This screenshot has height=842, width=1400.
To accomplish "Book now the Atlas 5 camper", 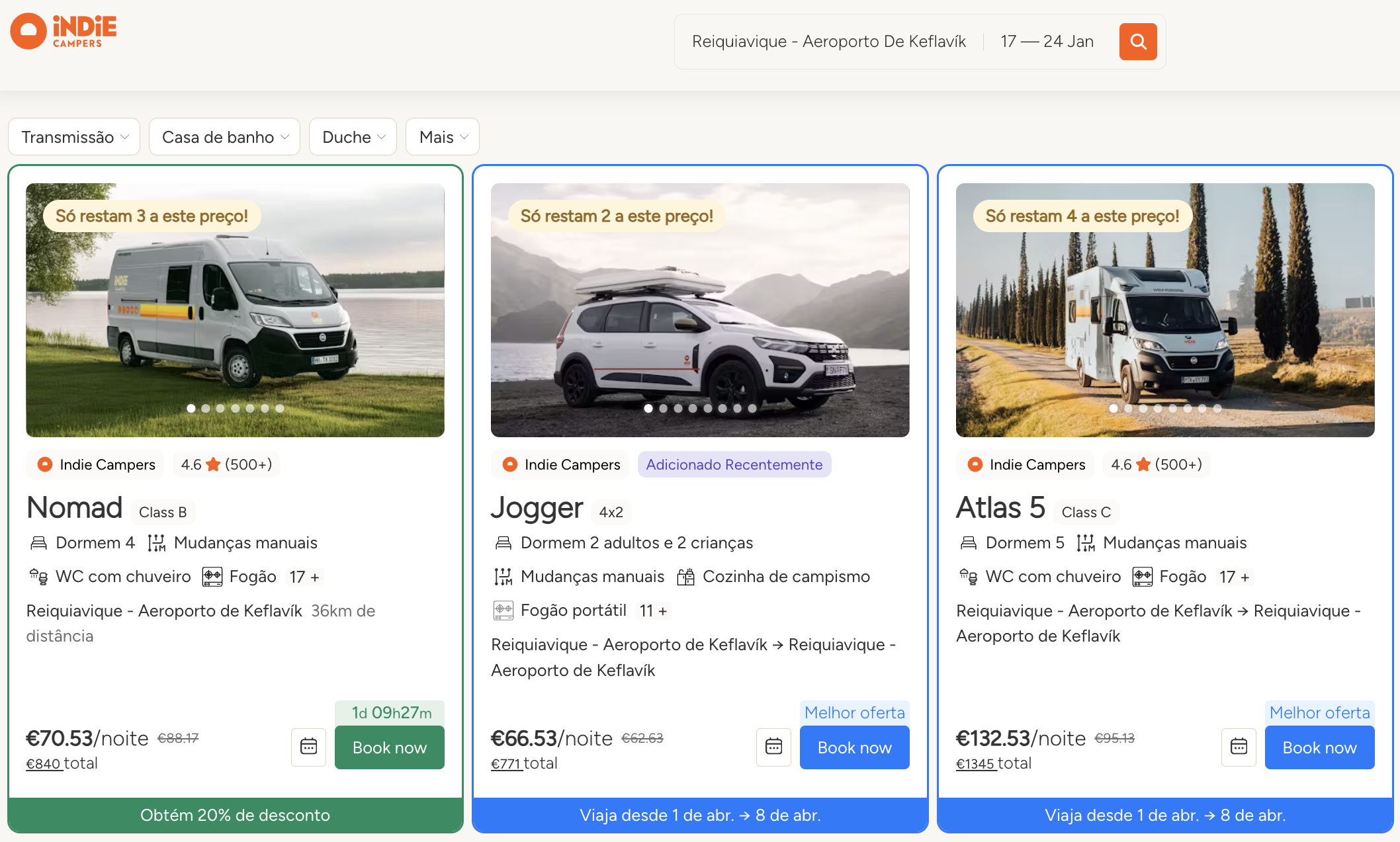I will click(1320, 747).
